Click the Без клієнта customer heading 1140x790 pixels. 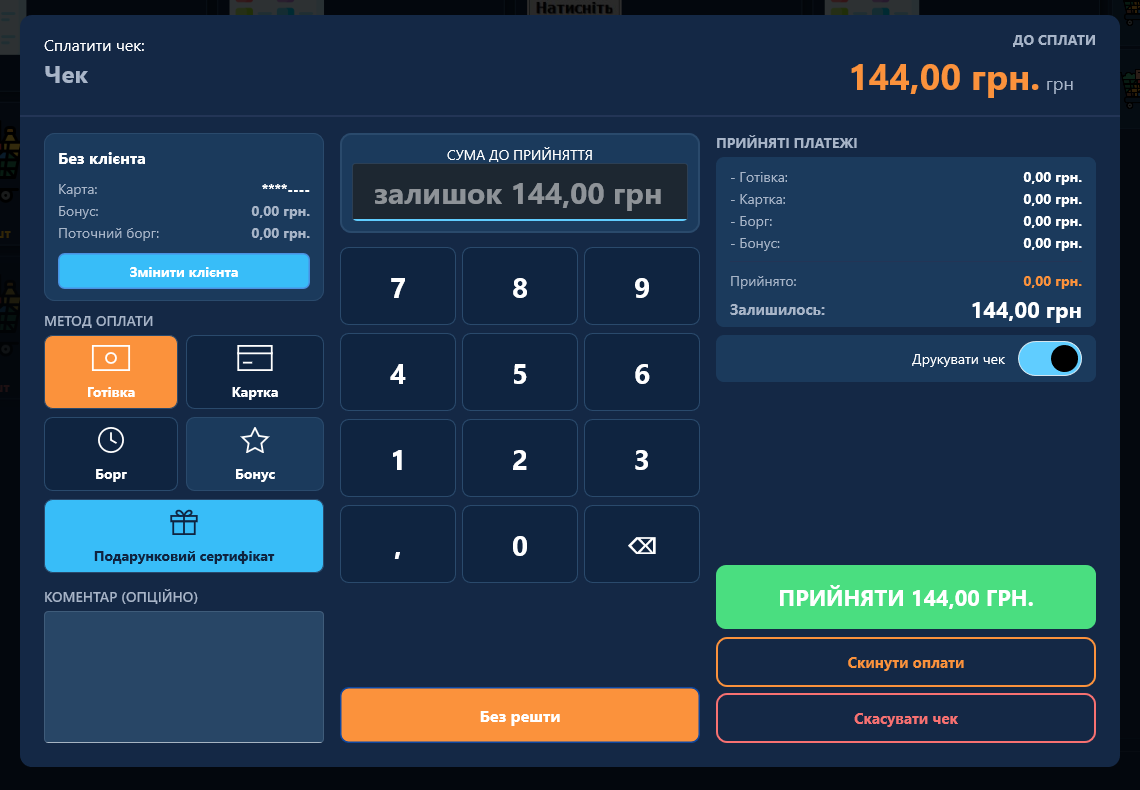pyautogui.click(x=102, y=158)
